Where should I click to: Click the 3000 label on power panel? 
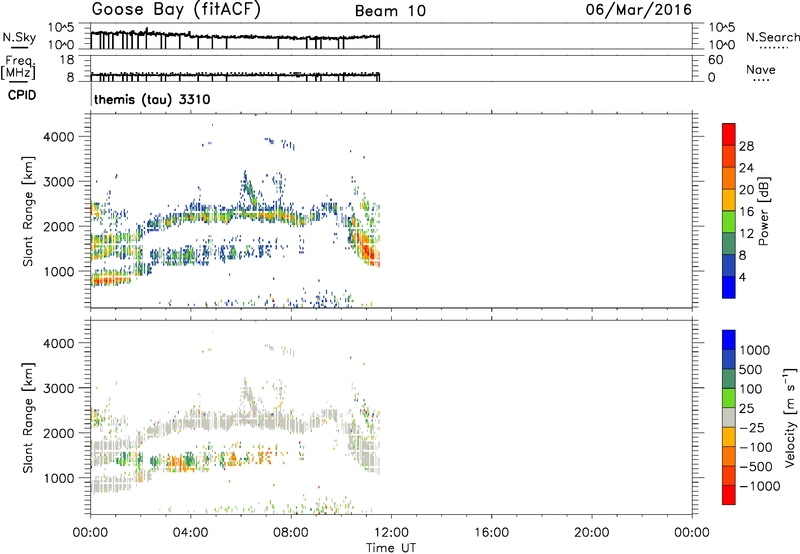[58, 182]
